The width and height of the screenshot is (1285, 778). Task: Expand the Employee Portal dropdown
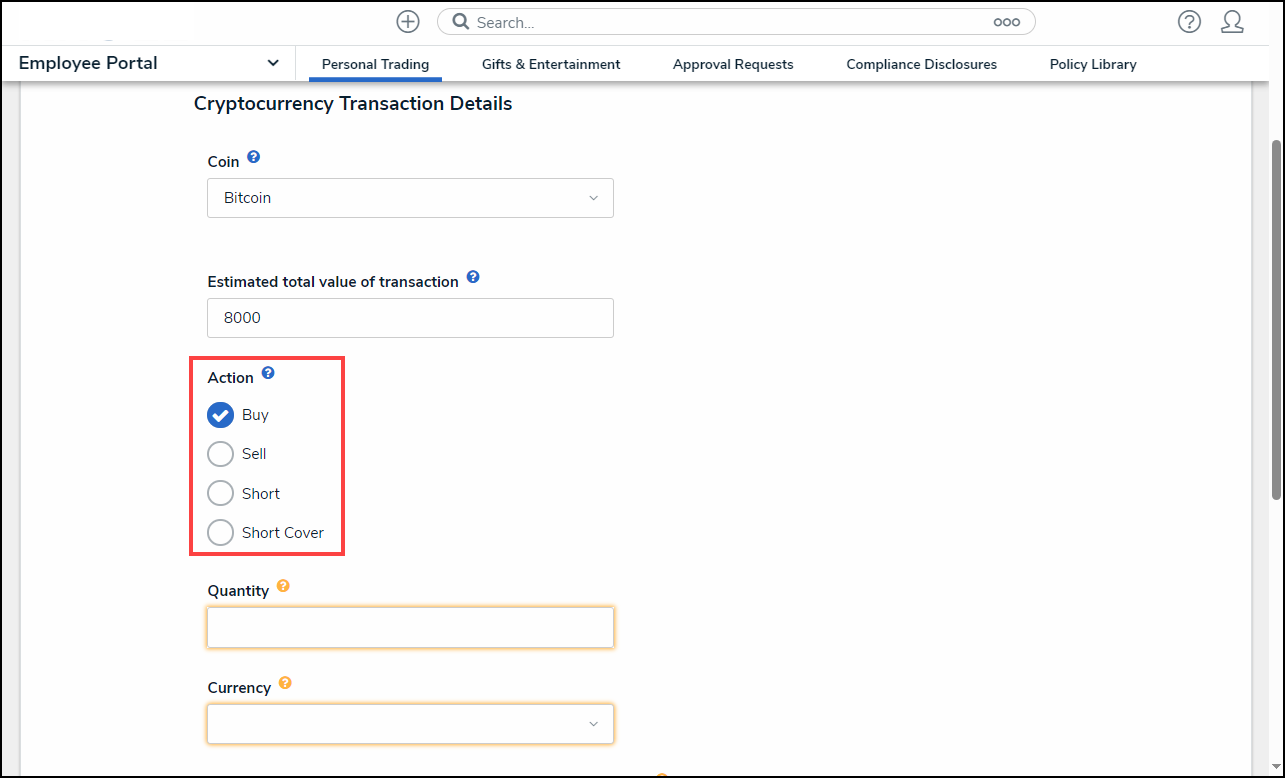[x=273, y=63]
